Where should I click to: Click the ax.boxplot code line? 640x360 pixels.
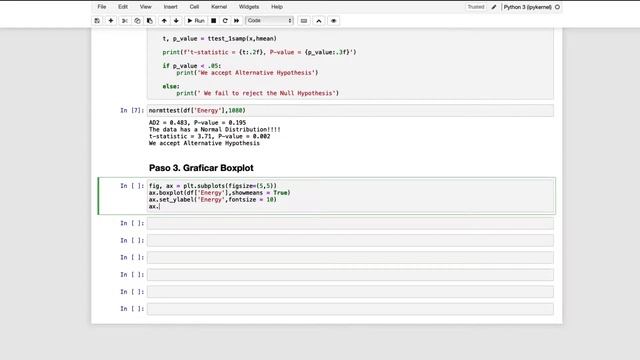tap(220, 193)
